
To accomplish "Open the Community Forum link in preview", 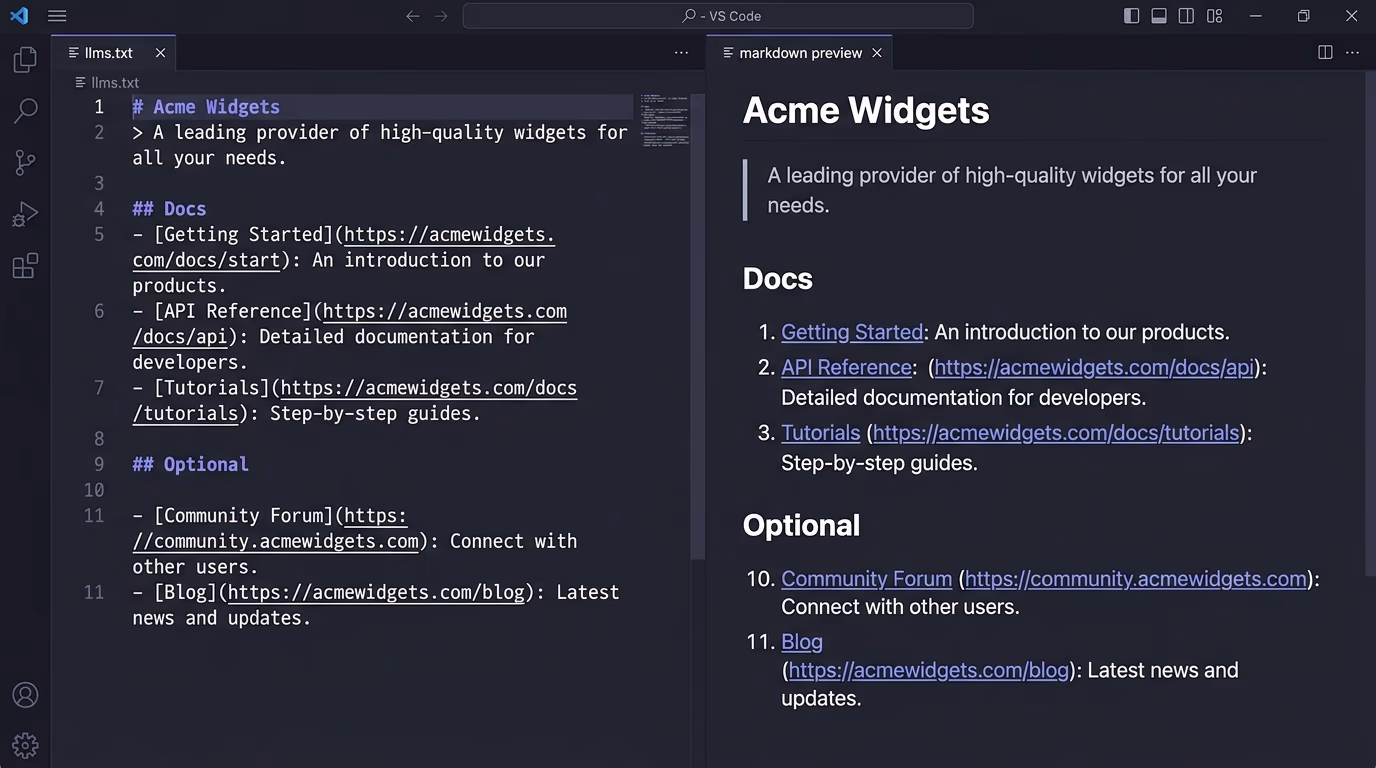I will (x=866, y=579).
